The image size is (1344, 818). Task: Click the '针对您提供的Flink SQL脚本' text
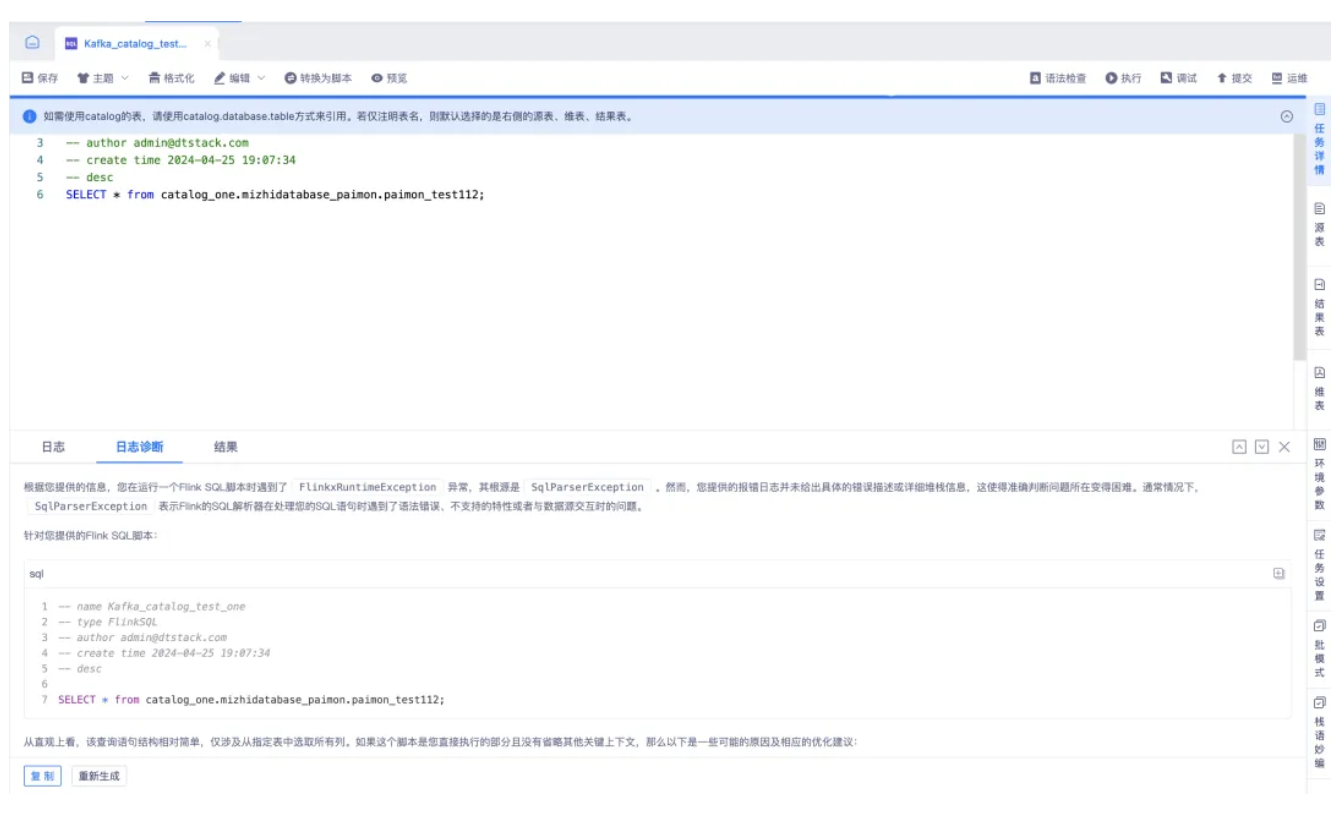pos(90,535)
